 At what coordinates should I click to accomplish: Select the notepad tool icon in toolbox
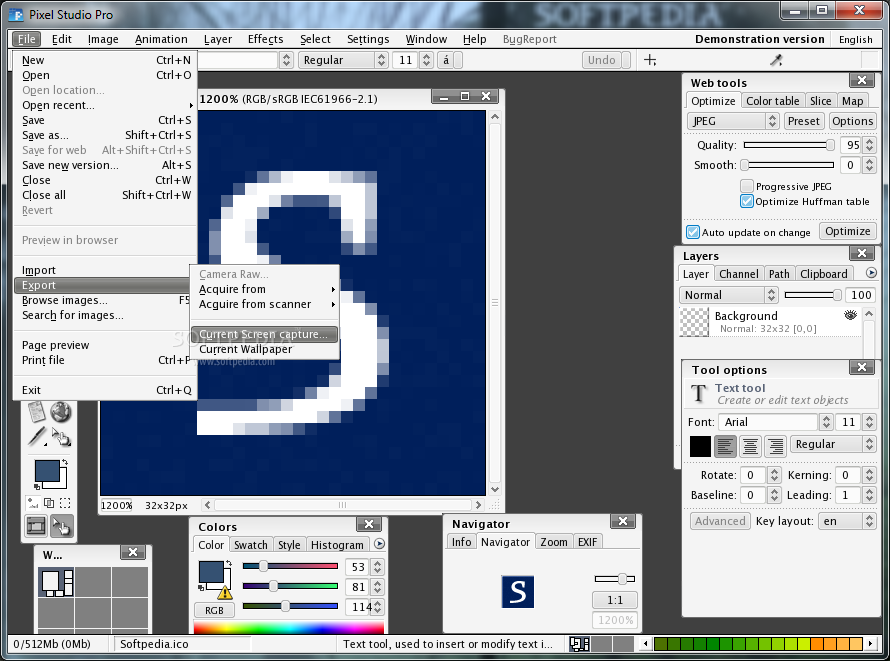37,412
